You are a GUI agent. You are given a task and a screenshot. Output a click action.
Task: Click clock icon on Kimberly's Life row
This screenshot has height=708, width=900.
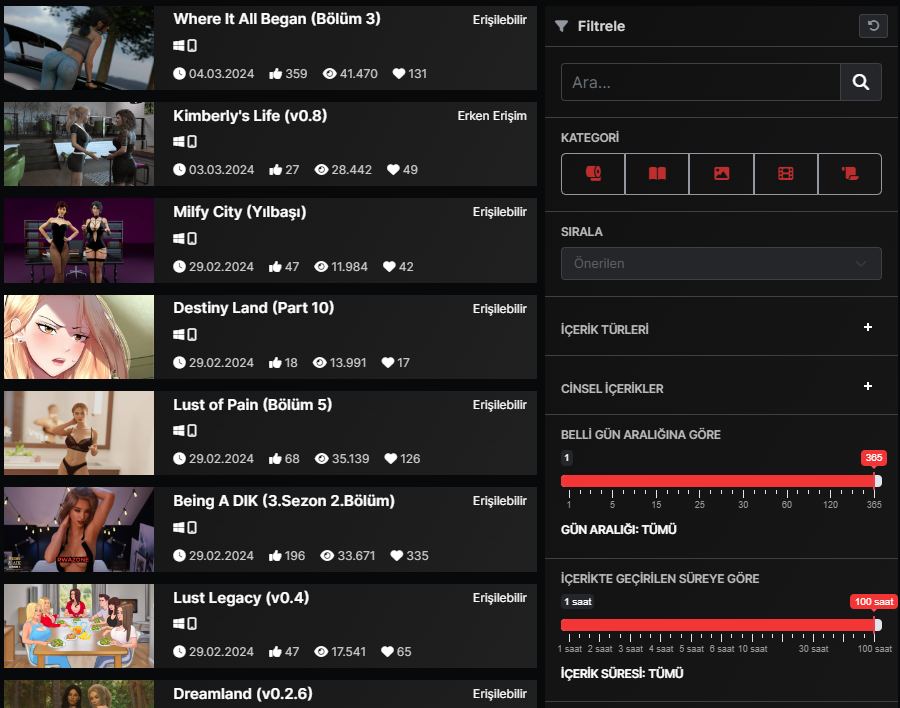click(180, 169)
